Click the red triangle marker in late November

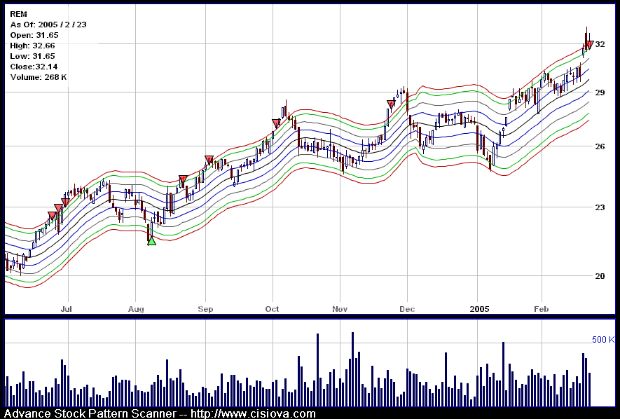coord(391,104)
